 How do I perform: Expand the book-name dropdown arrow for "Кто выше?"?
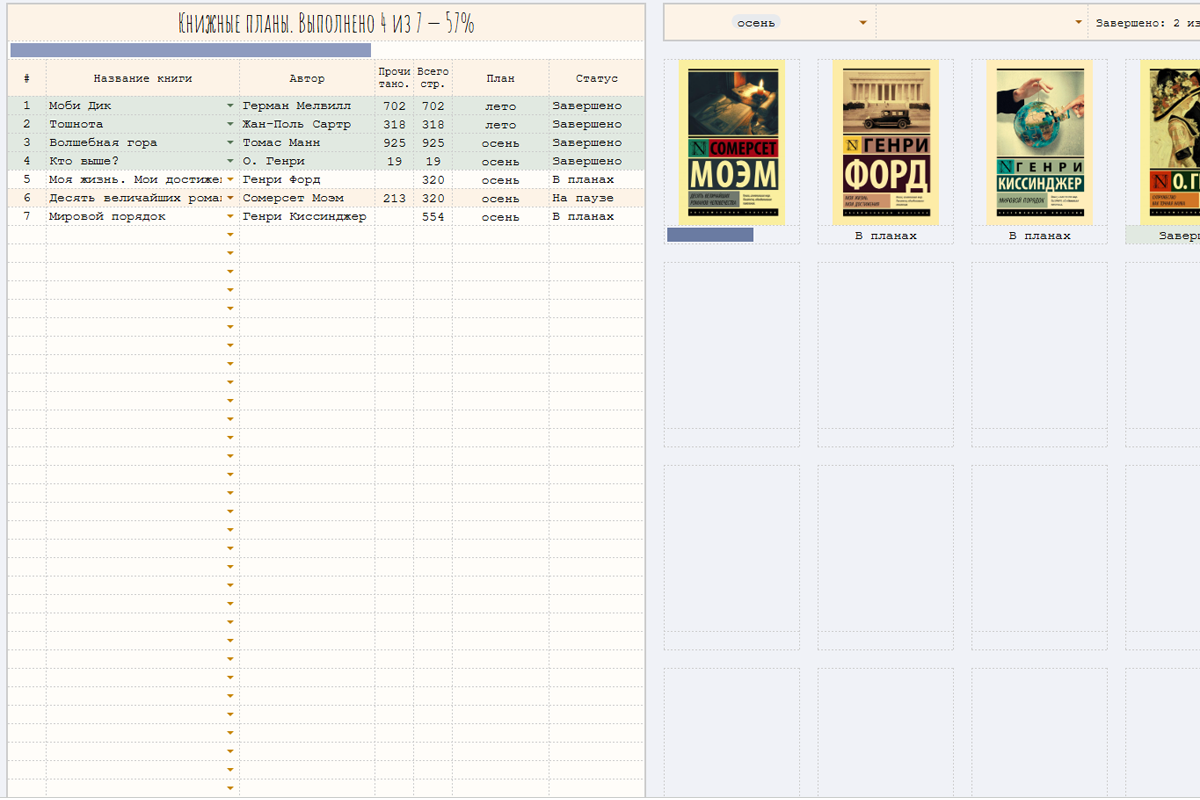230,161
